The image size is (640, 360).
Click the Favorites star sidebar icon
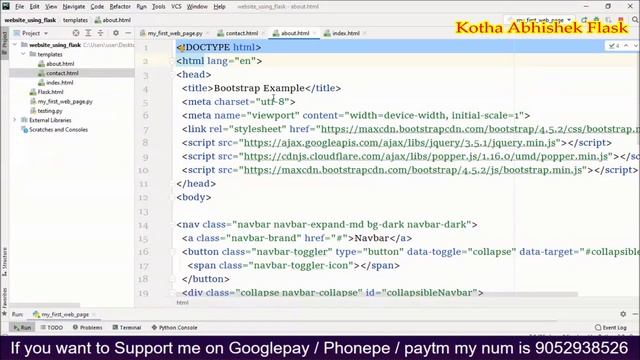(x=4, y=313)
